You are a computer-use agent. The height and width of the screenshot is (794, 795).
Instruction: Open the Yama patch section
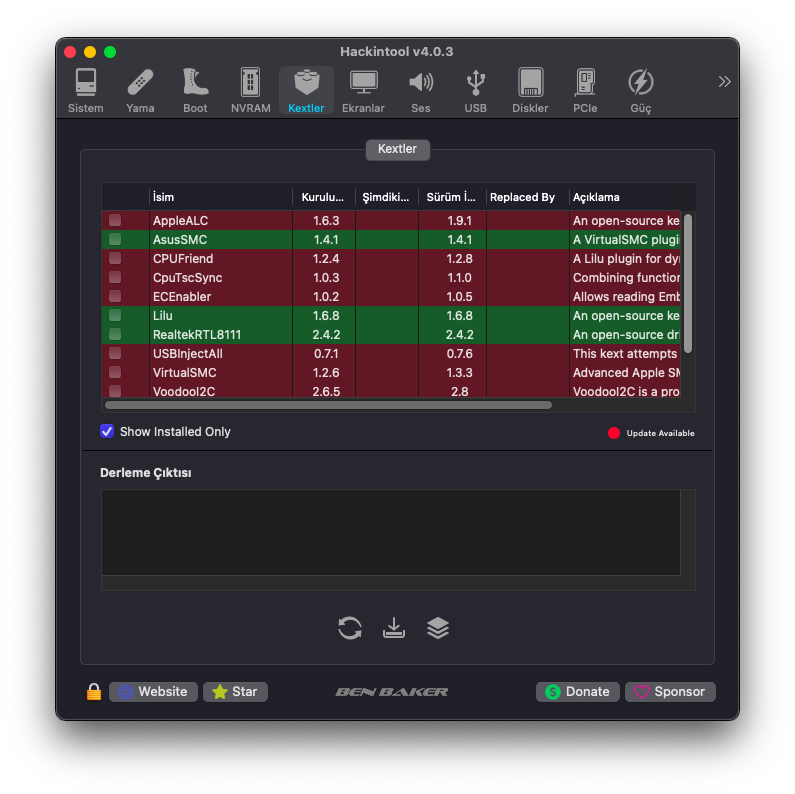pos(140,90)
